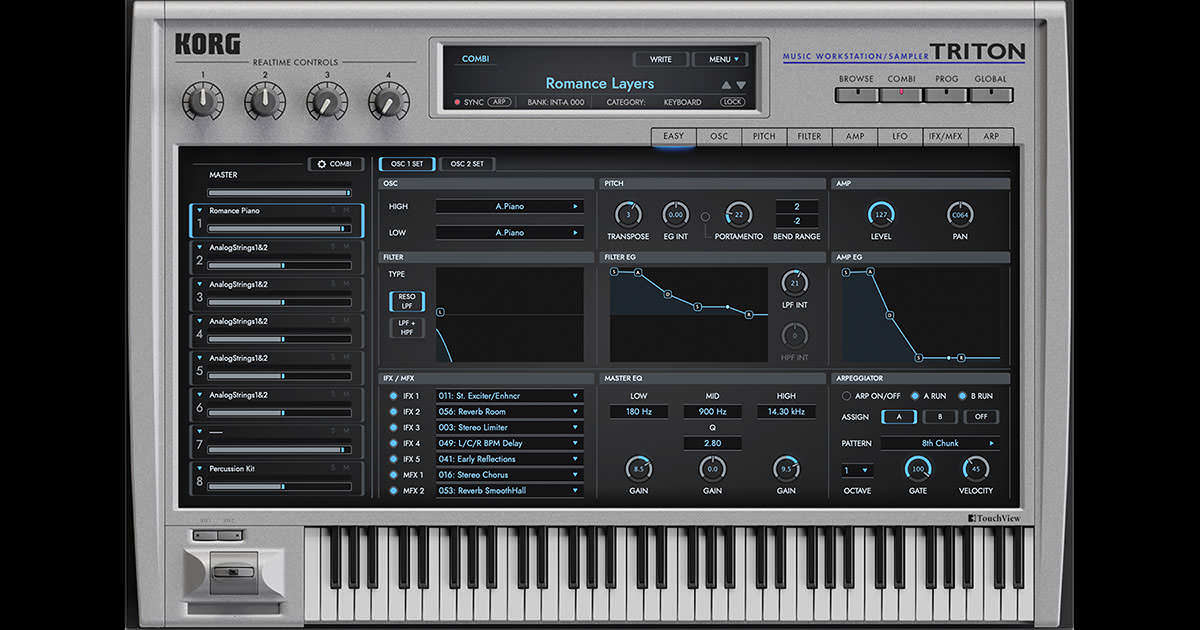Click the LPF INT knob

pos(795,283)
